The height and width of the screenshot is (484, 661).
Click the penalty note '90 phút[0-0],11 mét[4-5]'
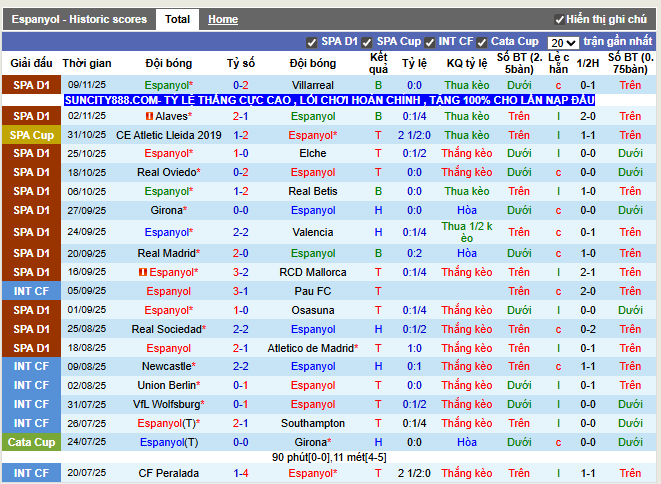tap(329, 457)
